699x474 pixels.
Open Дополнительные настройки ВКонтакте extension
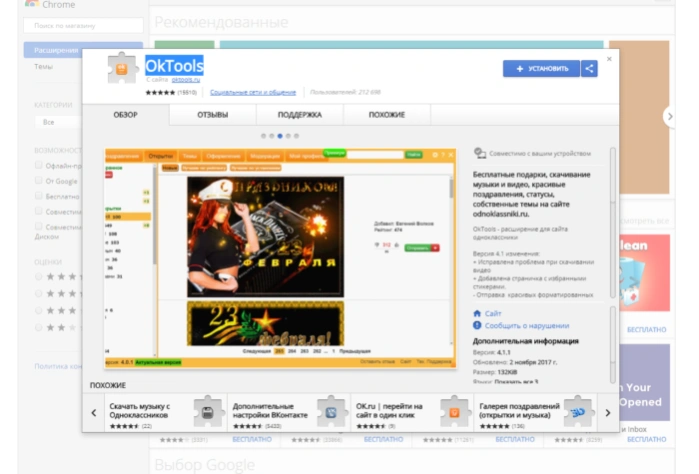(289, 413)
